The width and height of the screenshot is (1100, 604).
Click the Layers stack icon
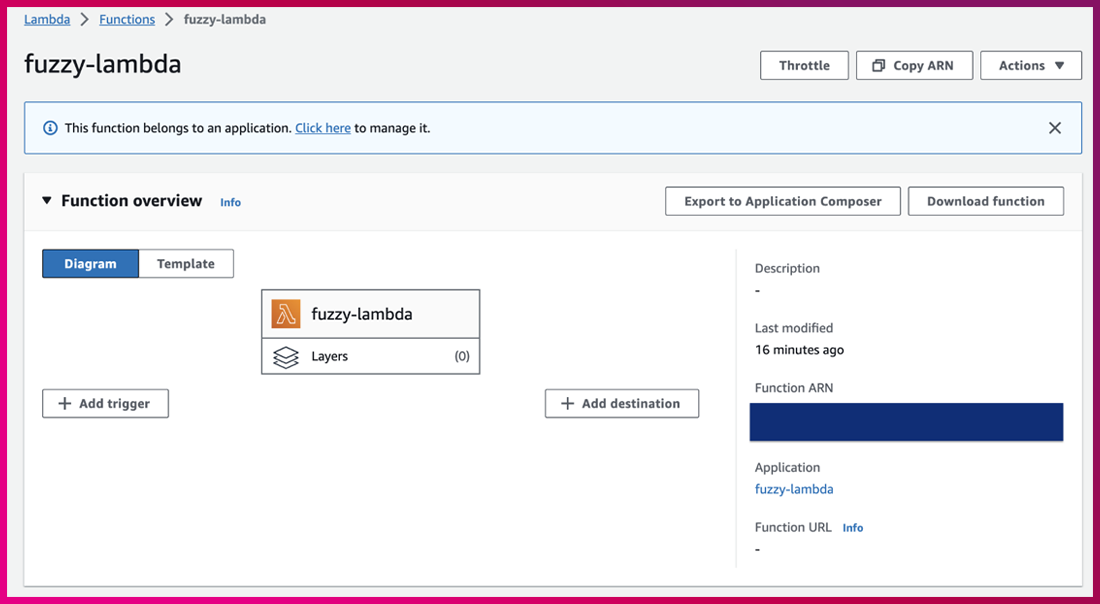pyautogui.click(x=286, y=357)
